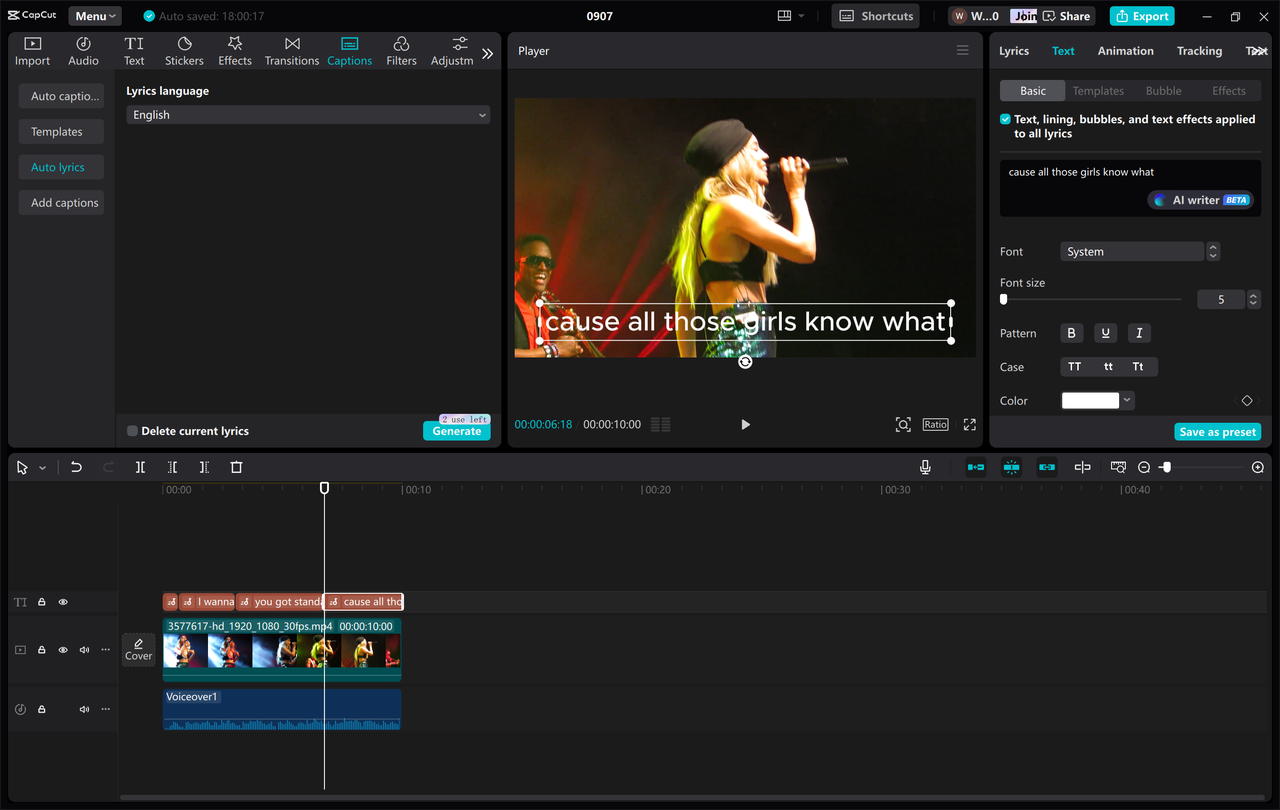Open Lyrics language dropdown
The width and height of the screenshot is (1280, 810).
(308, 115)
